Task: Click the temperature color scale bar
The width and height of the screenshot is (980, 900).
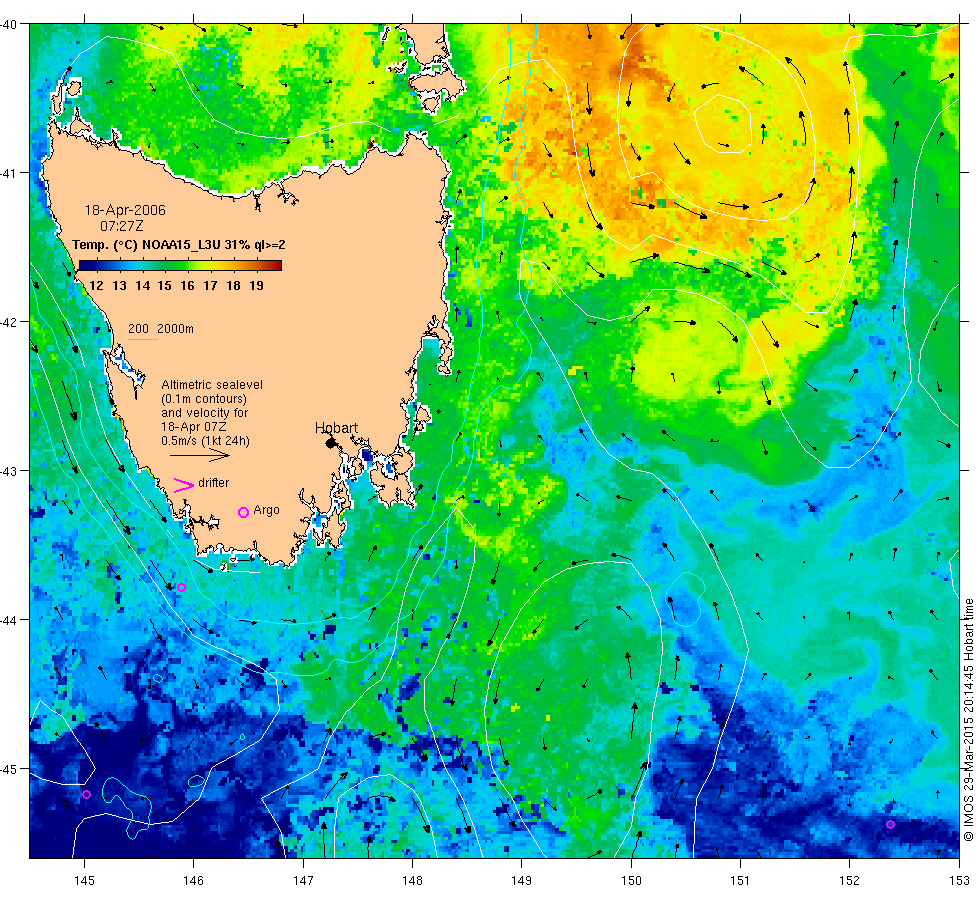Action: point(180,266)
